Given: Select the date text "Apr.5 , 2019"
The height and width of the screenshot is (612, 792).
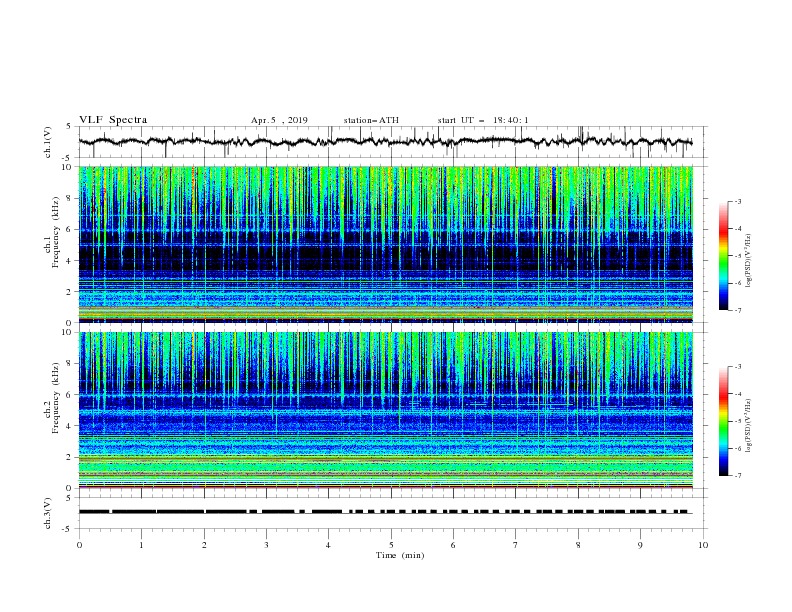Looking at the screenshot, I should [279, 120].
